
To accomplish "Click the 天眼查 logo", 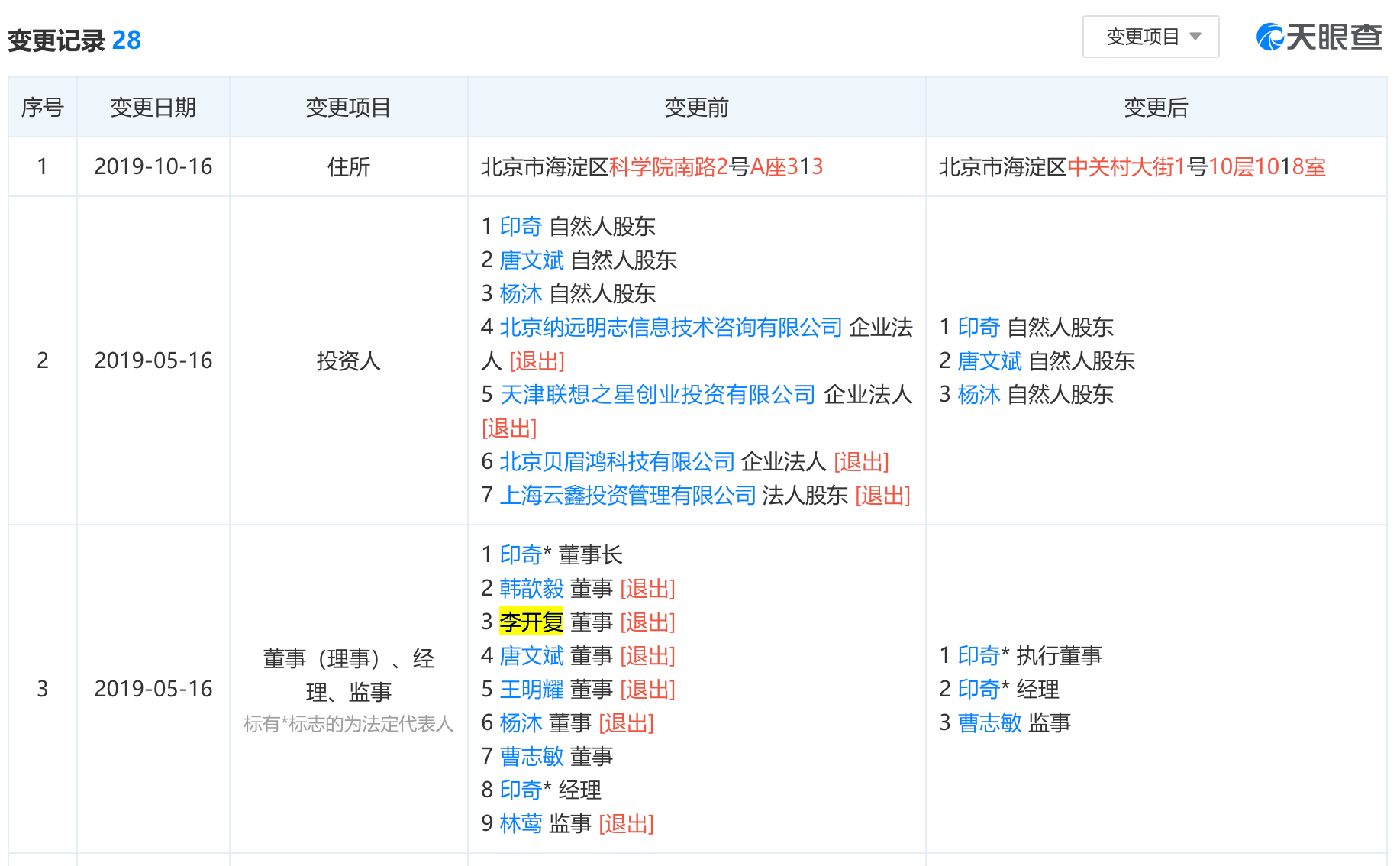I will [x=1319, y=37].
